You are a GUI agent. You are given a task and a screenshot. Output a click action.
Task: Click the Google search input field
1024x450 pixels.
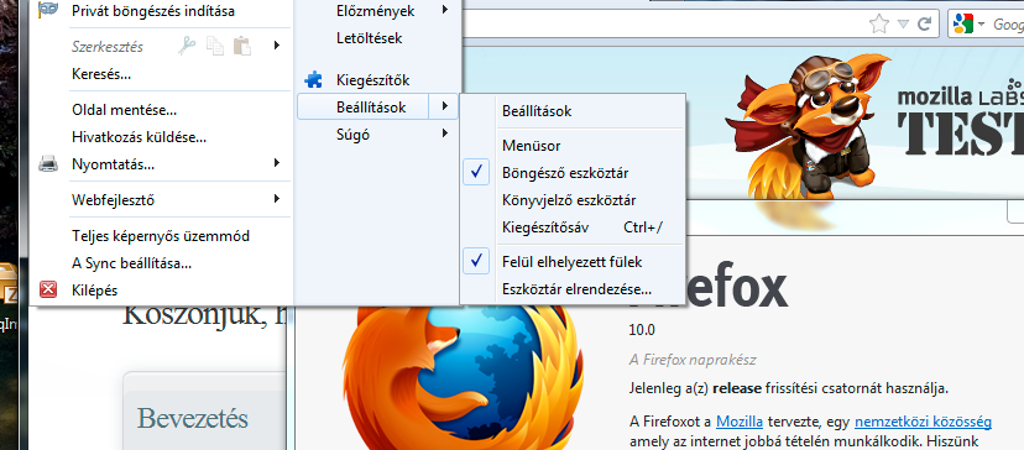click(x=1007, y=25)
